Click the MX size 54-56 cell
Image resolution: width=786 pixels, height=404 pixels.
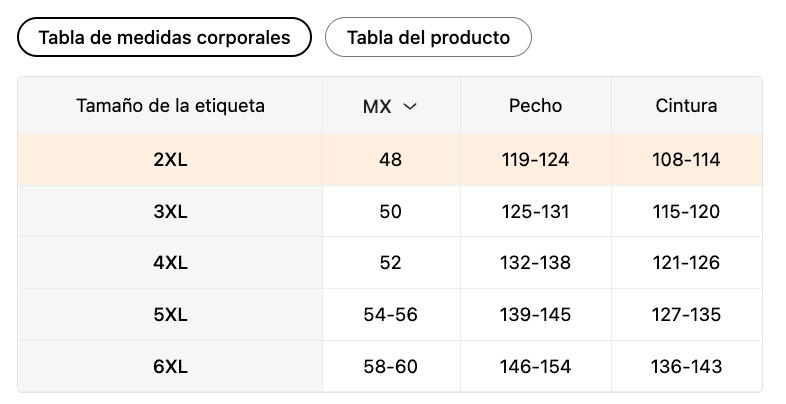point(390,315)
